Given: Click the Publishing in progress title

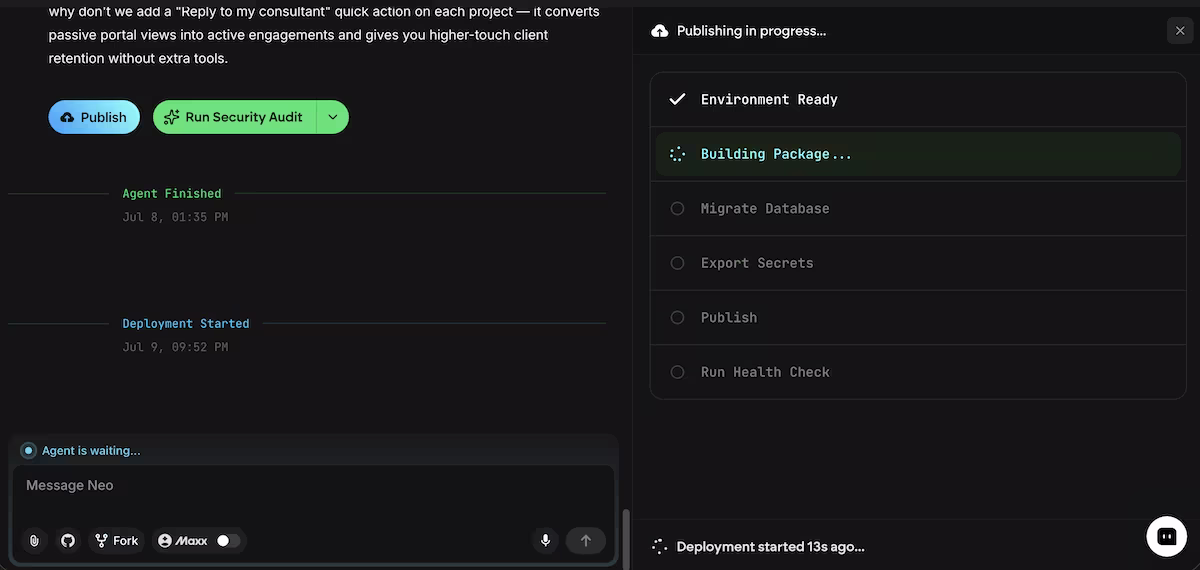Looking at the screenshot, I should (x=751, y=31).
